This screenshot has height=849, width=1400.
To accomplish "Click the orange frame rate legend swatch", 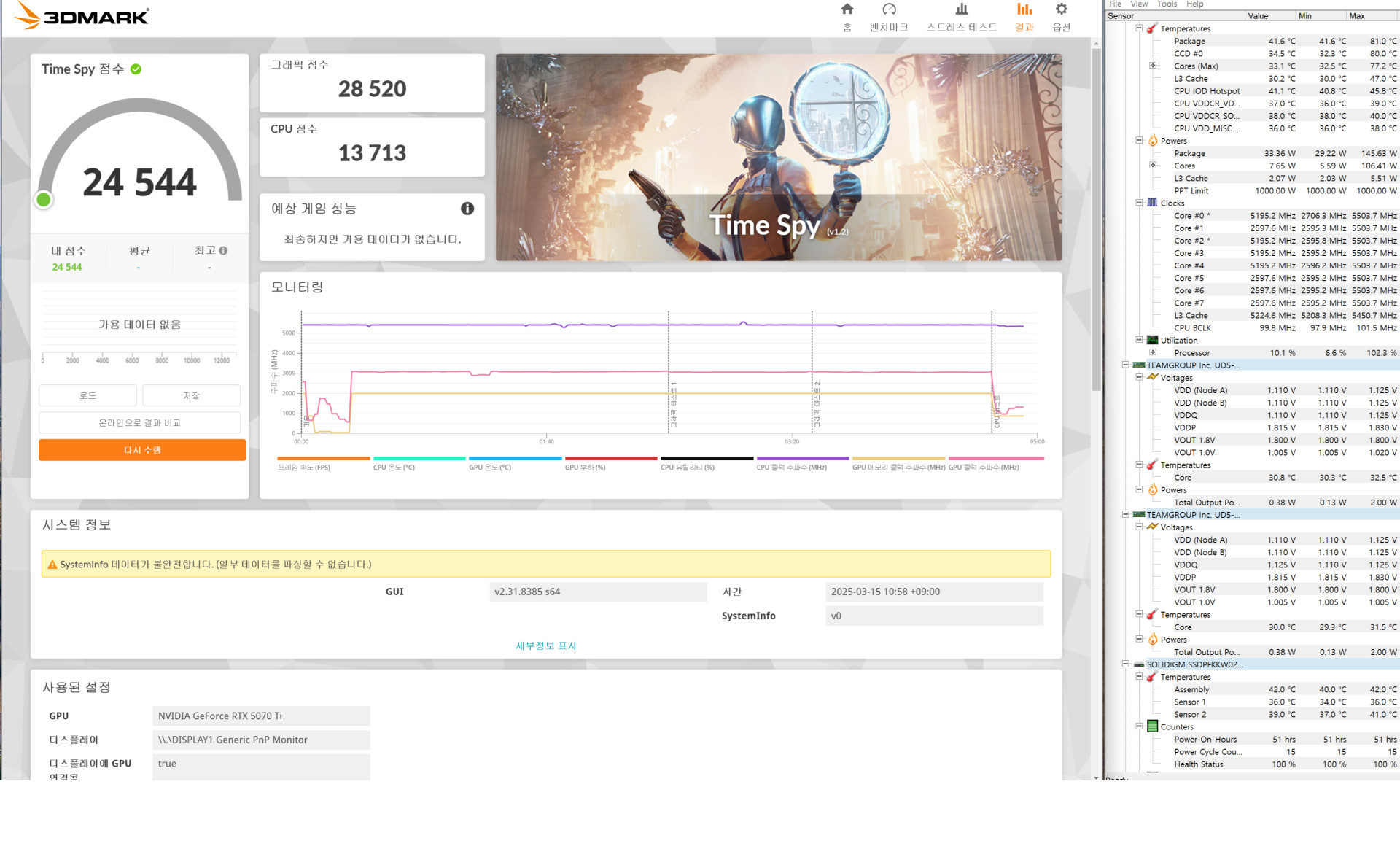I will [323, 459].
